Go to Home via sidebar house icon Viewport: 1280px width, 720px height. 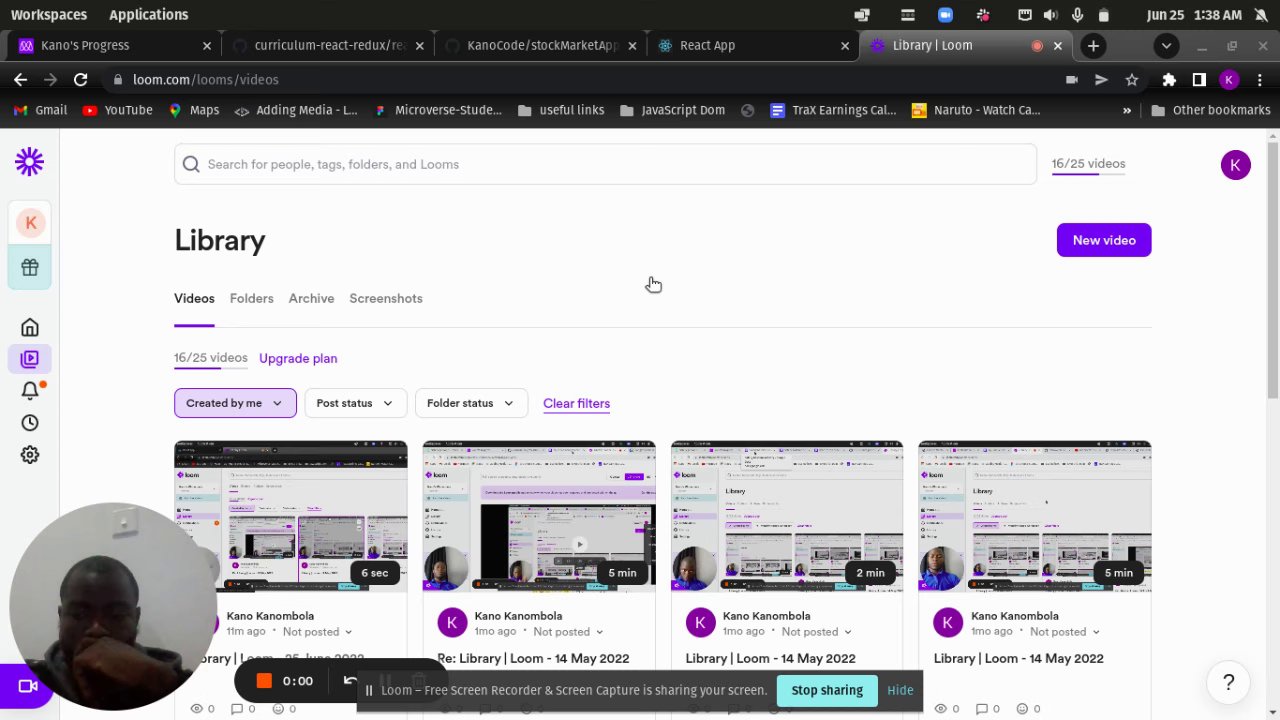tap(30, 327)
